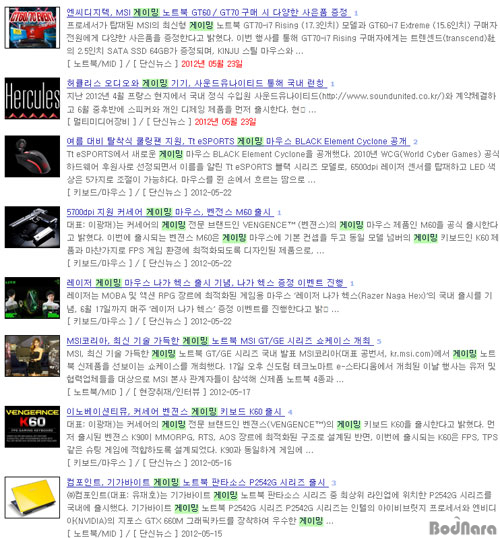Open the Corsair Vengeance M60 mouse headline
The height and width of the screenshot is (538, 500).
click(170, 212)
